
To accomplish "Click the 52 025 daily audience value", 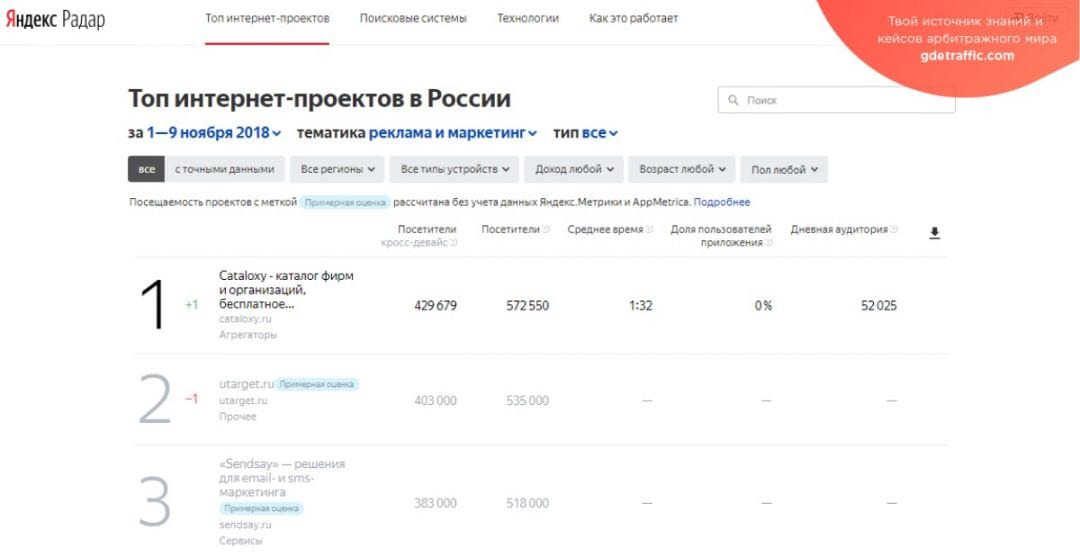I will 879,306.
